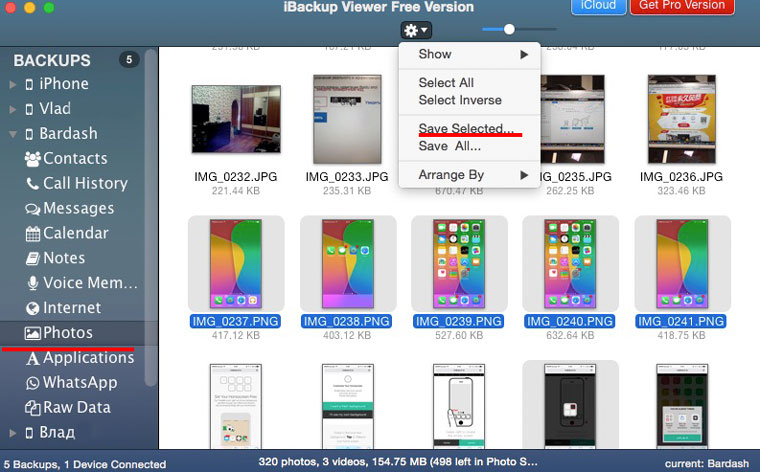Expand the Vlad backup entry
This screenshot has height=472, width=760.
[12, 109]
